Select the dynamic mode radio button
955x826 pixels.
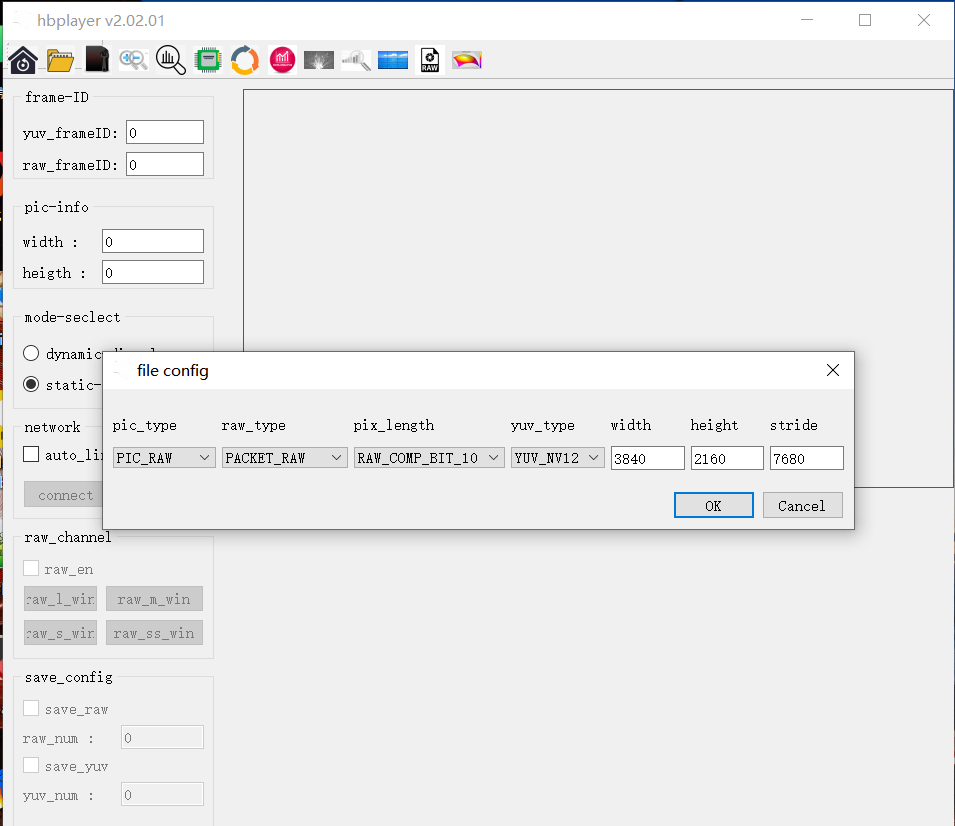coord(31,353)
